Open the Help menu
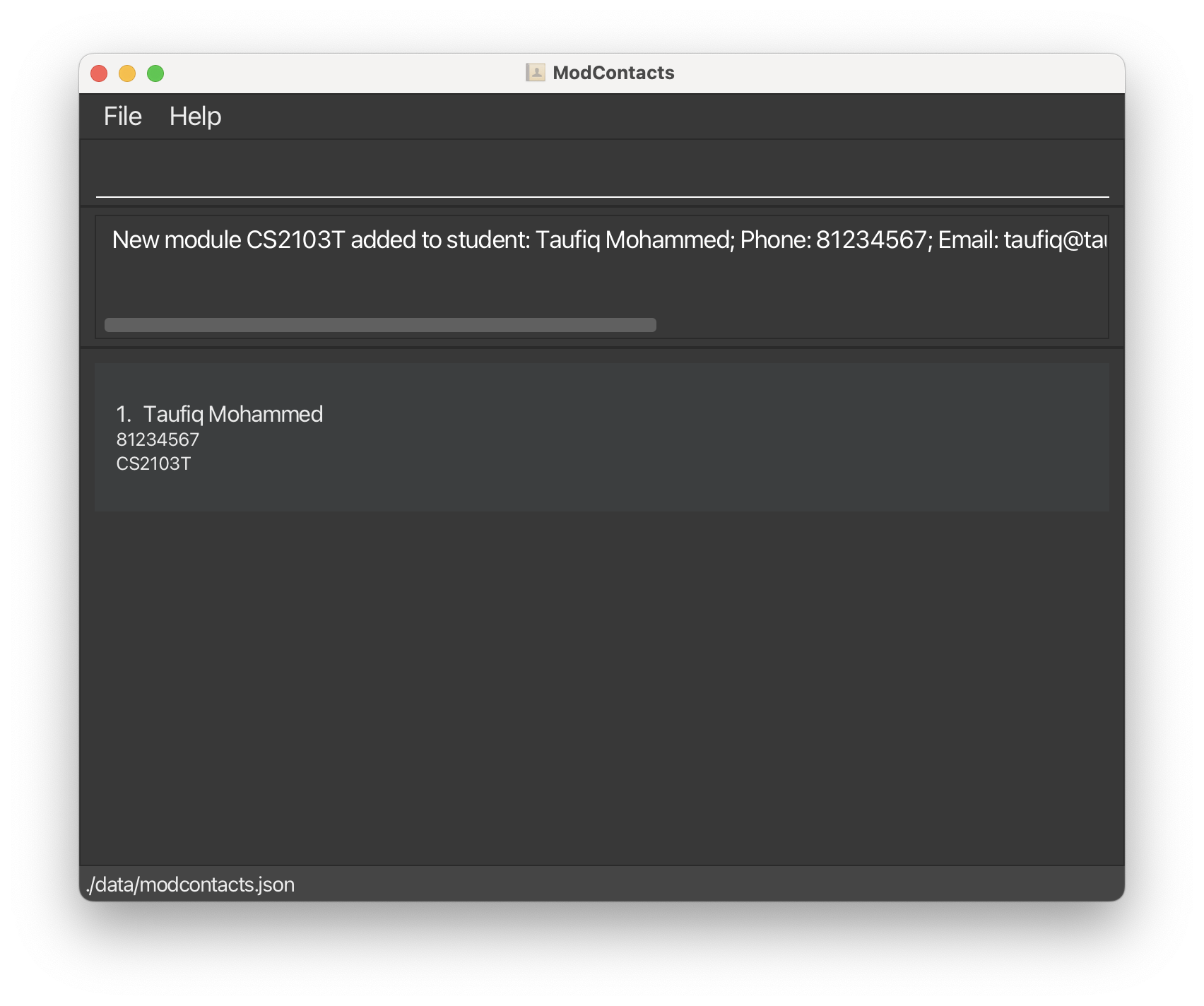Viewport: 1204px width, 1006px height. pos(196,116)
